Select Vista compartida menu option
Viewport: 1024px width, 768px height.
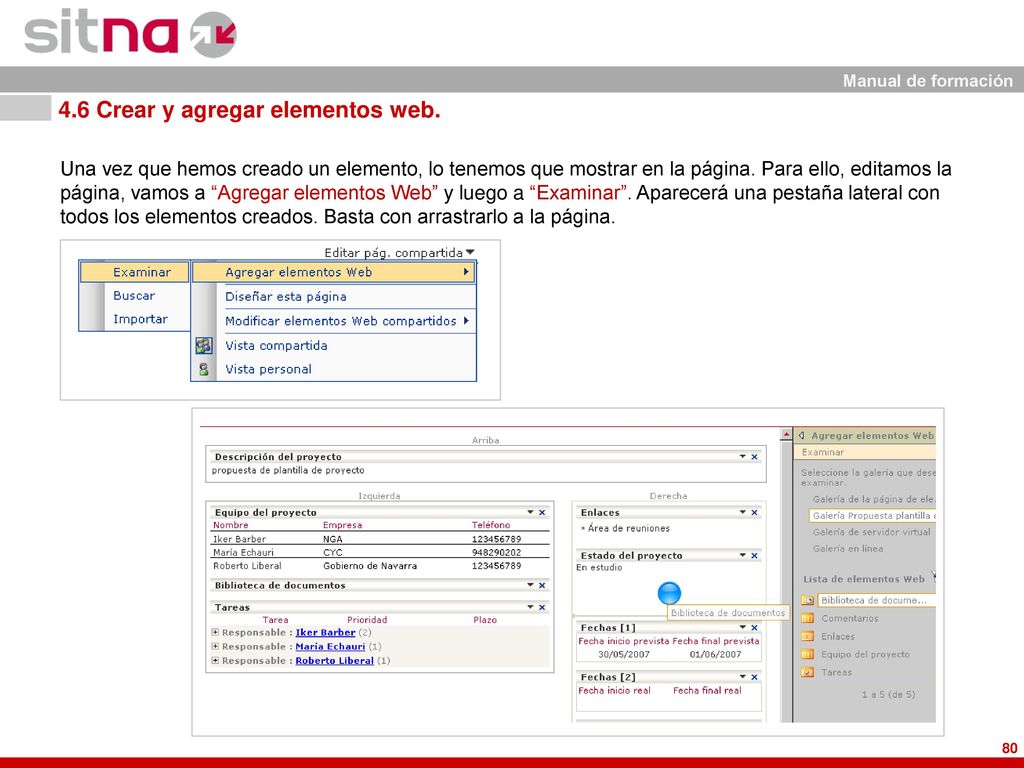point(276,345)
